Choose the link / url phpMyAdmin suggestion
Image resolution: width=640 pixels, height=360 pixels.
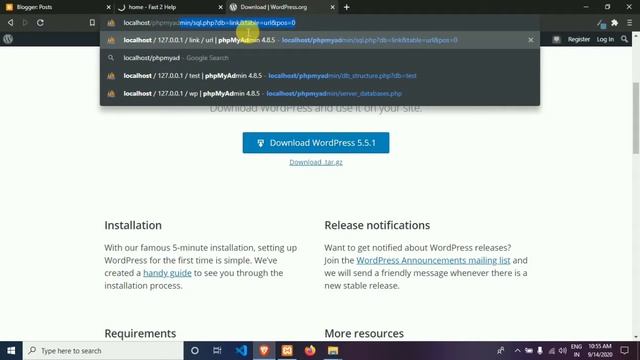click(320, 40)
